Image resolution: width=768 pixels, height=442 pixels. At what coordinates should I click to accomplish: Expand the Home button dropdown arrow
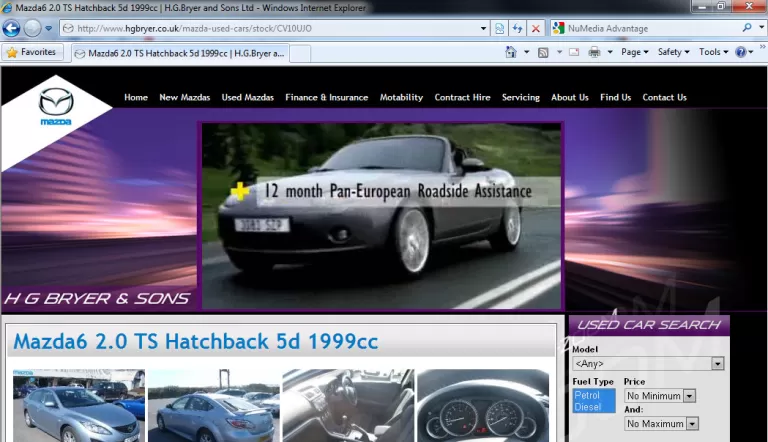coord(527,52)
